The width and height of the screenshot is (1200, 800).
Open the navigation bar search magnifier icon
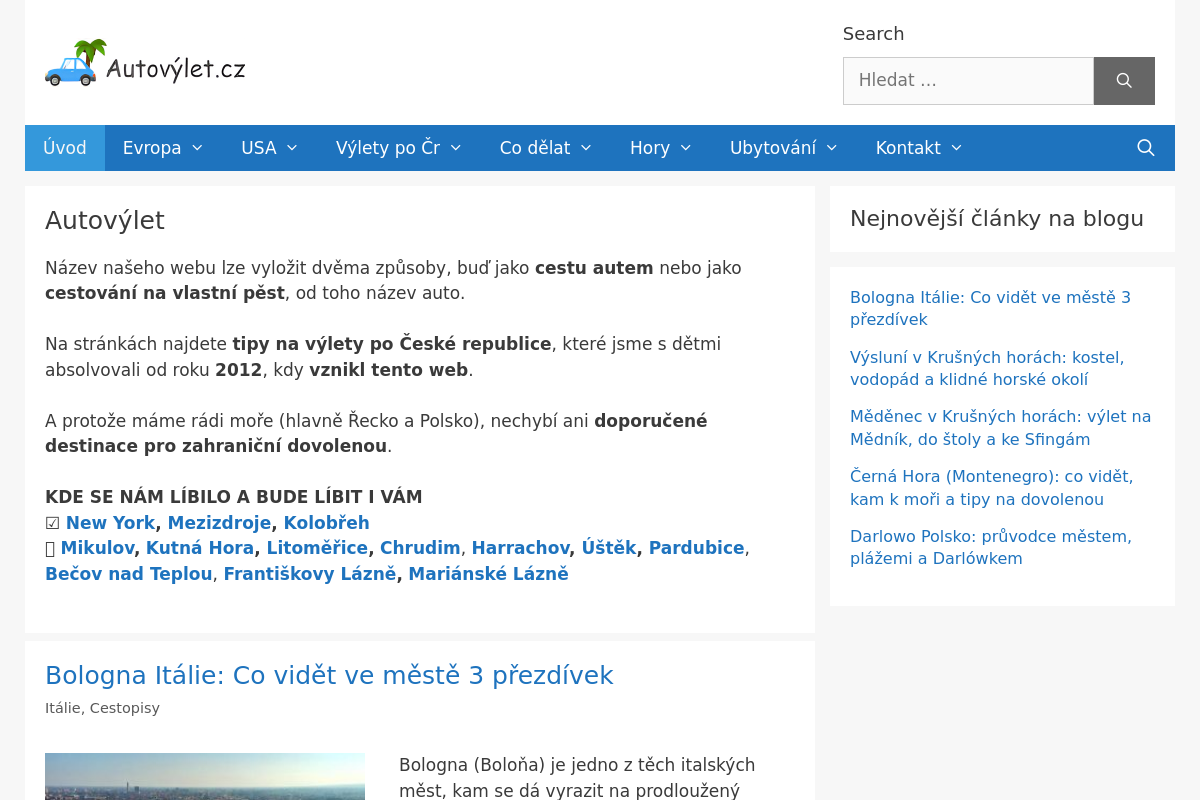click(x=1146, y=148)
